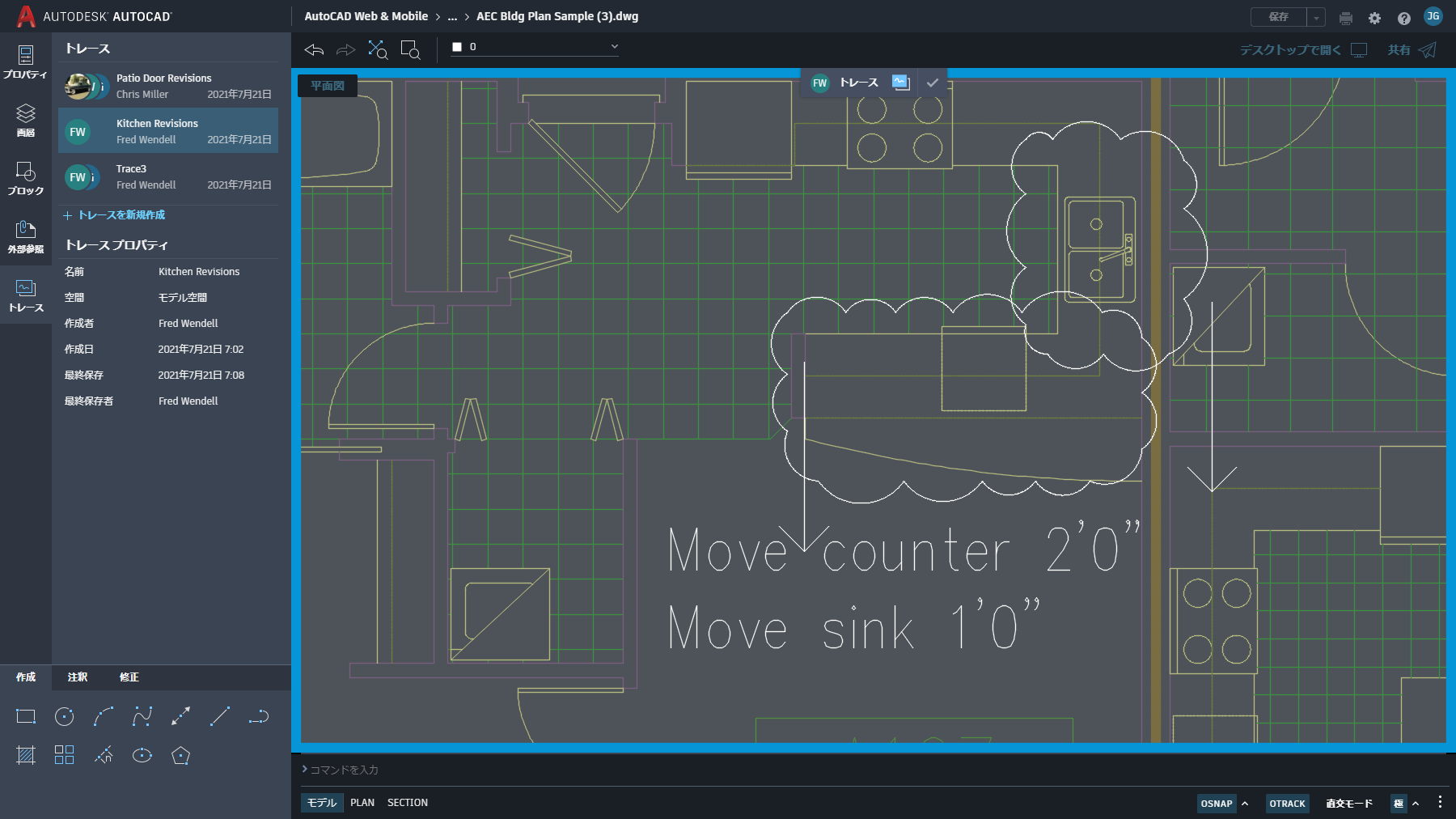Select the Rectangle drawing tool
The image size is (1456, 819).
(x=25, y=715)
